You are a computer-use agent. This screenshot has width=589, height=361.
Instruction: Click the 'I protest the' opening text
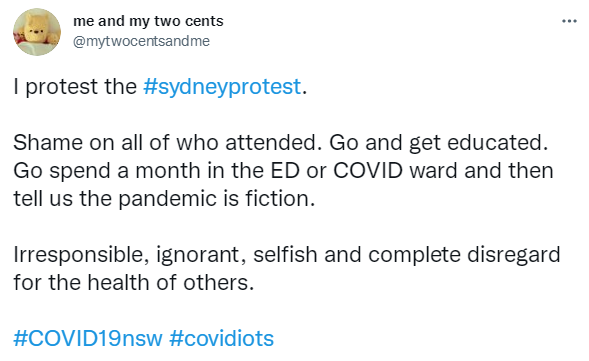click(x=75, y=87)
